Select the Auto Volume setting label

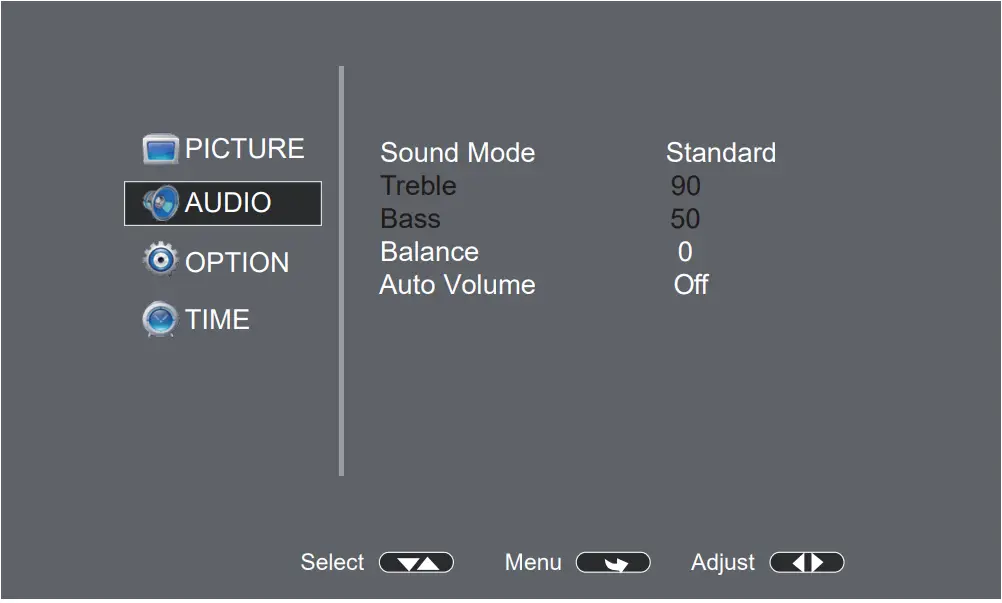pos(457,285)
